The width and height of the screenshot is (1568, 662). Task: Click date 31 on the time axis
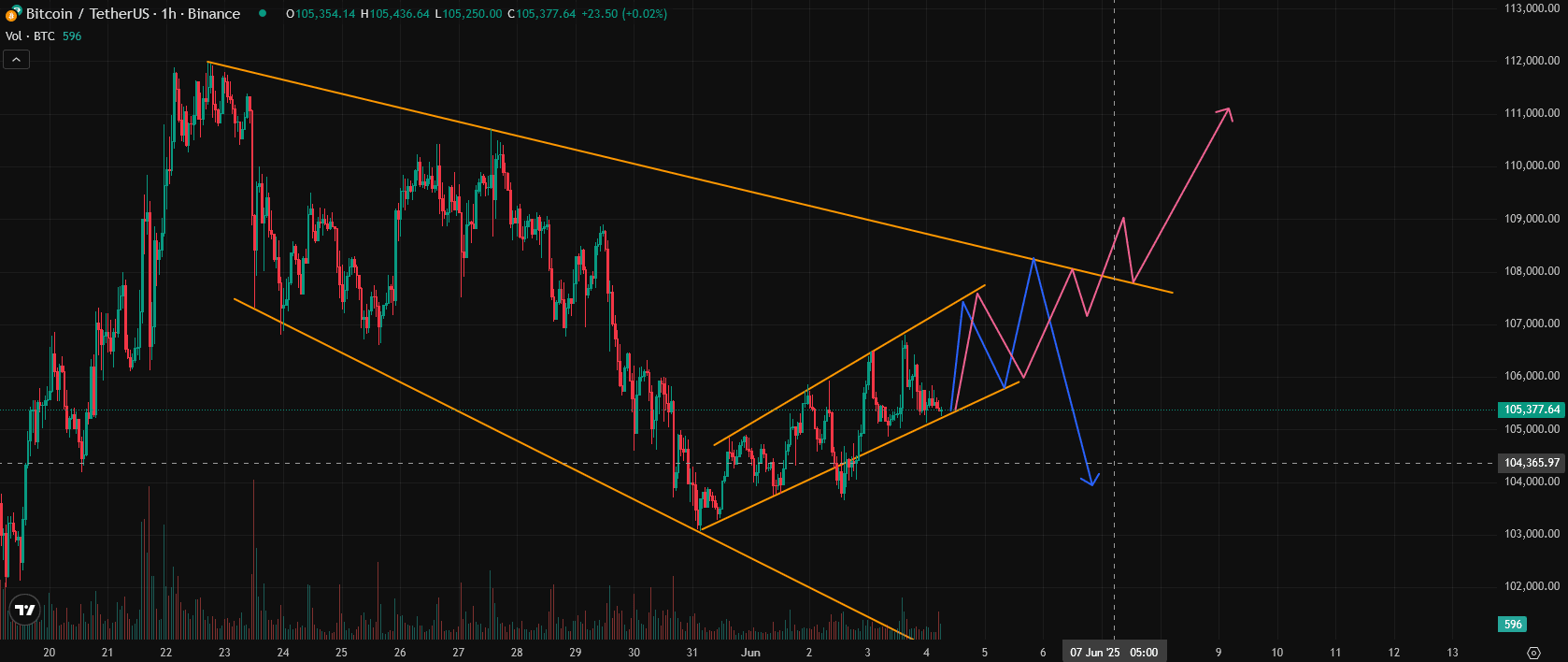point(692,653)
